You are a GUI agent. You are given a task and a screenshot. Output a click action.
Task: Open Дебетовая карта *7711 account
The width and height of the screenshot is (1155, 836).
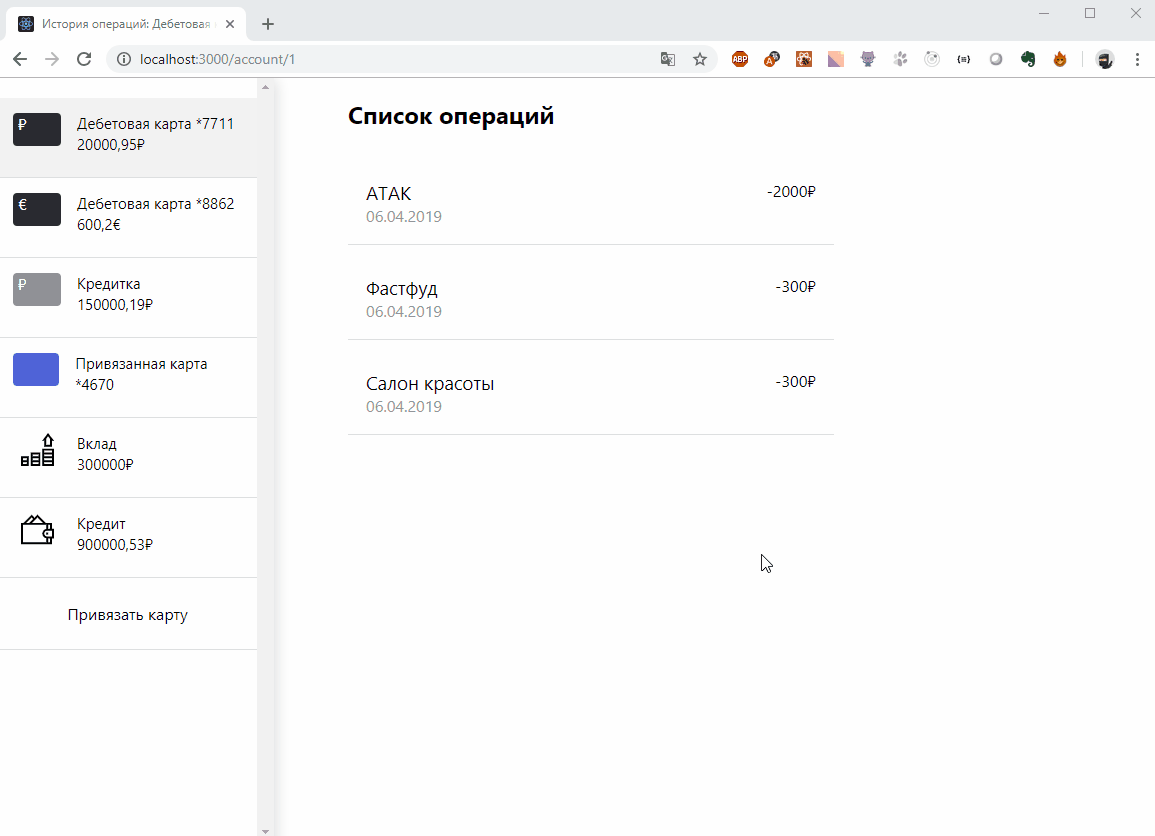tap(128, 138)
